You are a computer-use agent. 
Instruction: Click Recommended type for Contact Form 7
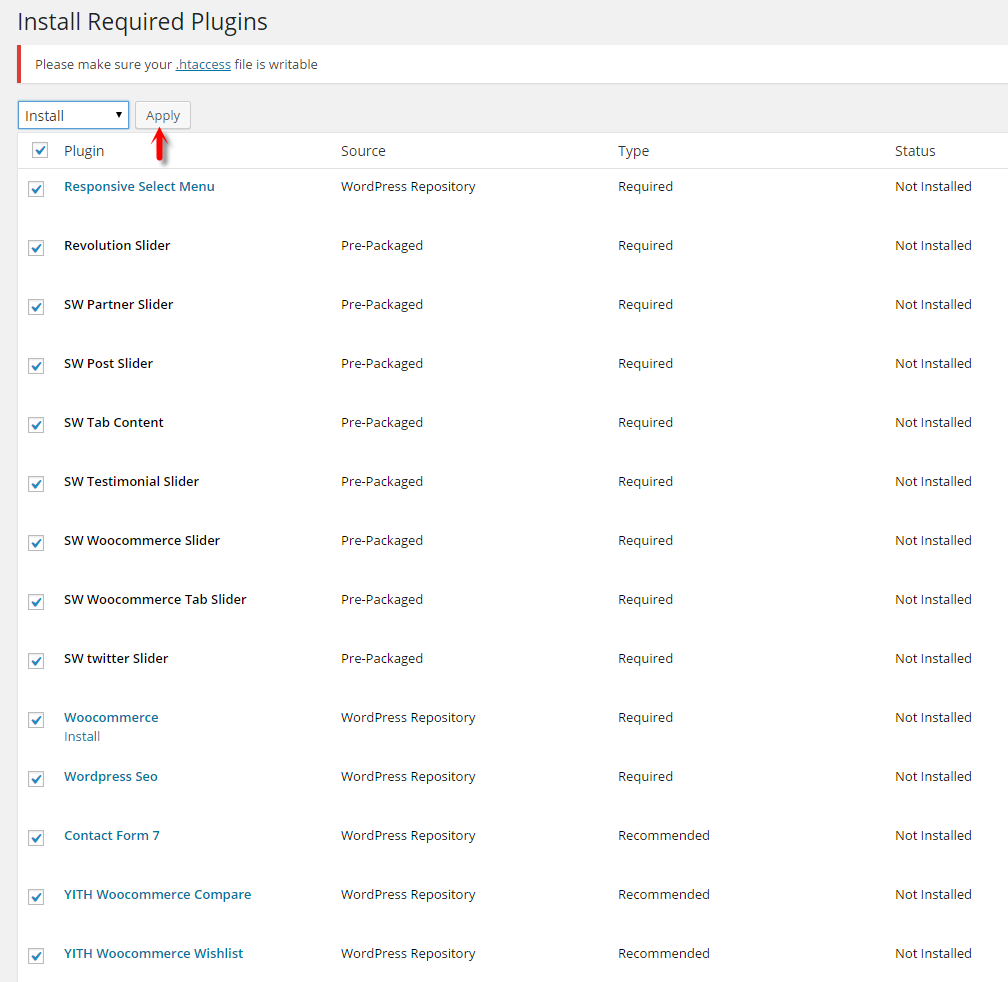tap(664, 835)
